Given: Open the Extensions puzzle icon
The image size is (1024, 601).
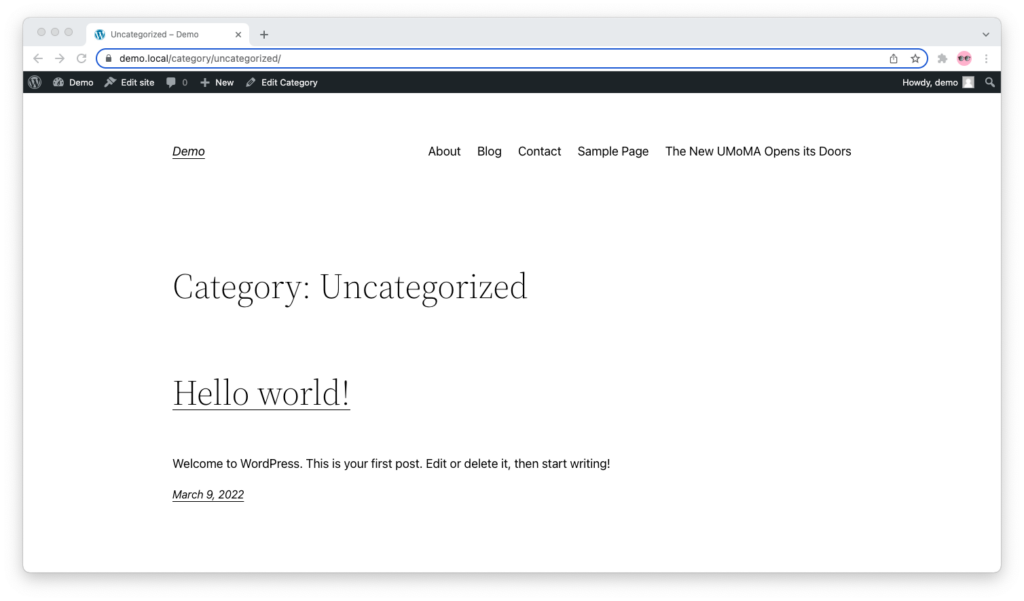Looking at the screenshot, I should pos(942,58).
